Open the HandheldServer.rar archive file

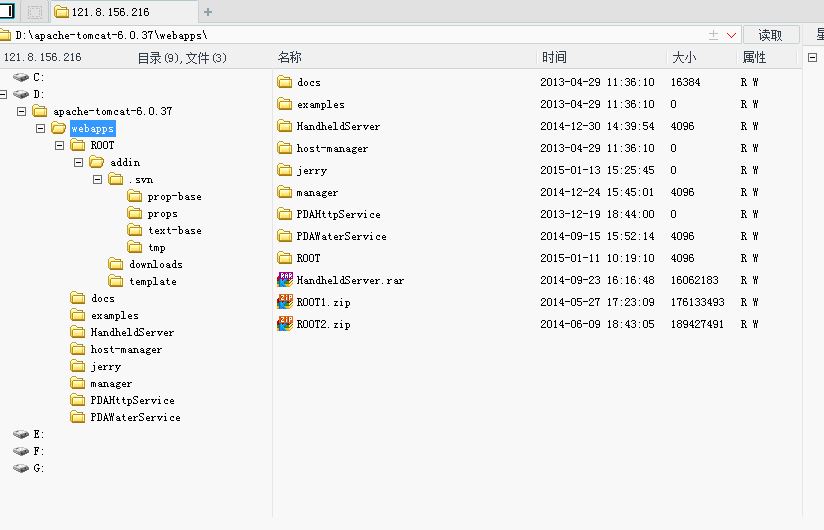pos(350,280)
